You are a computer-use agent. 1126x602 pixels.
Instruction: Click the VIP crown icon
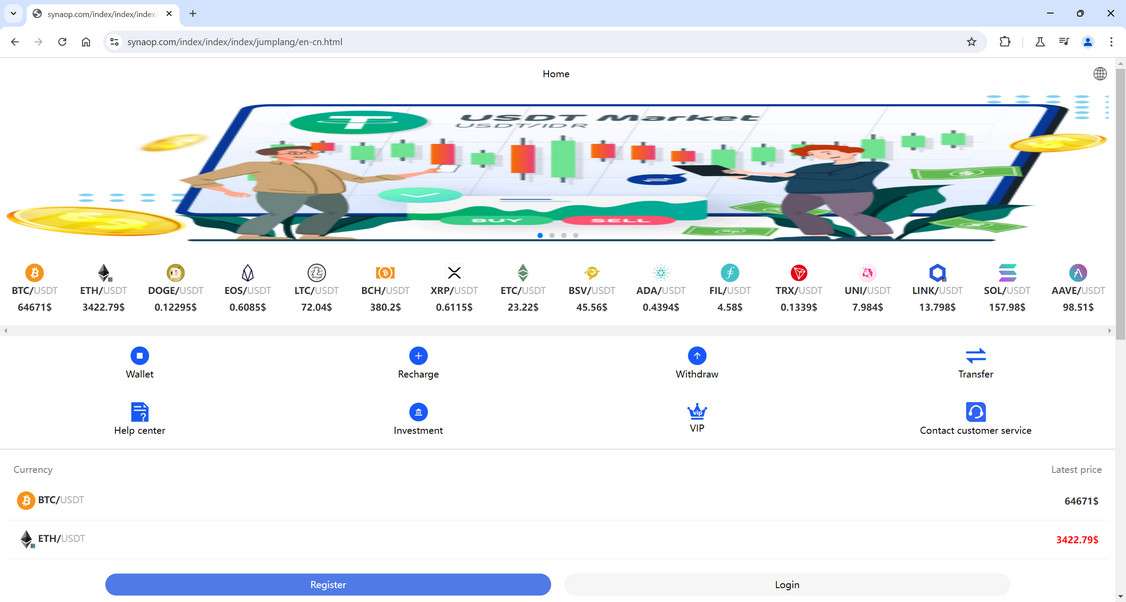[x=697, y=412]
